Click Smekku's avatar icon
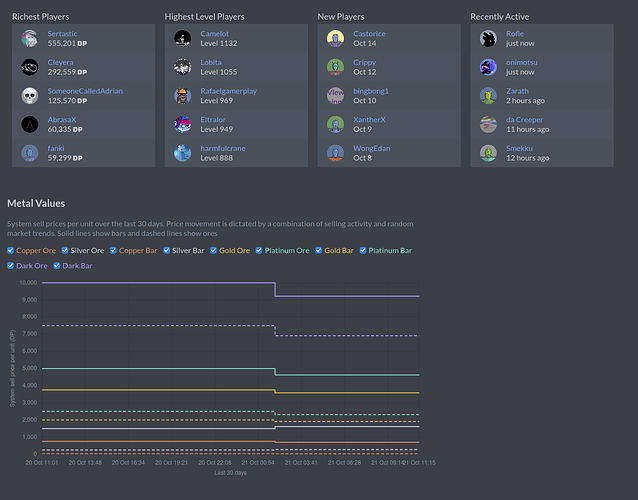This screenshot has height=500, width=638. click(x=488, y=153)
